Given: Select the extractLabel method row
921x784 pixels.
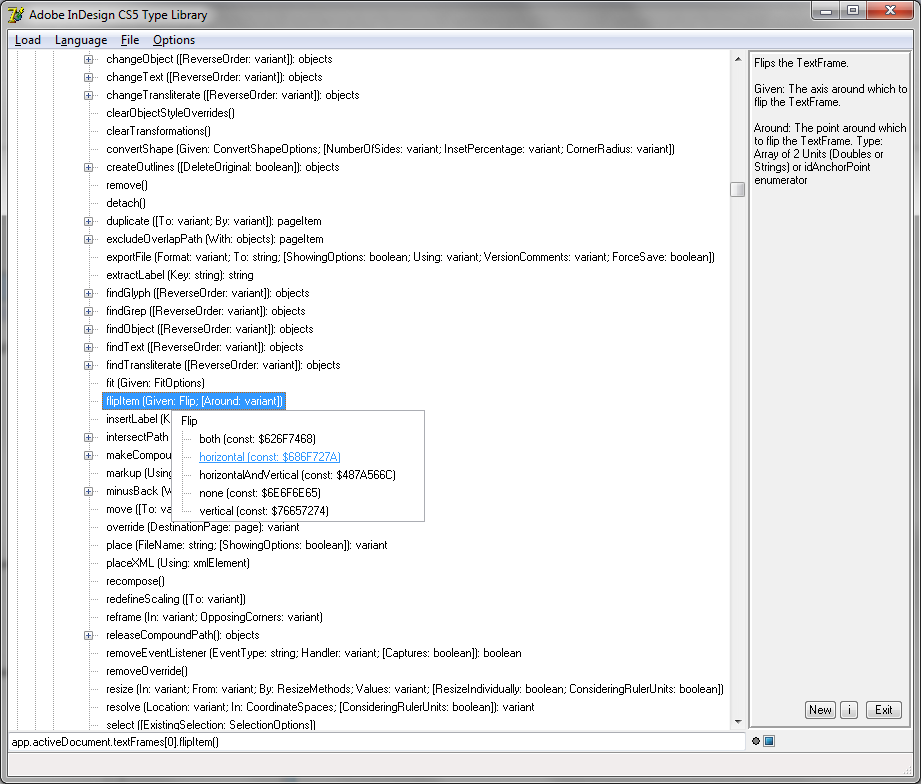Looking at the screenshot, I should (180, 275).
